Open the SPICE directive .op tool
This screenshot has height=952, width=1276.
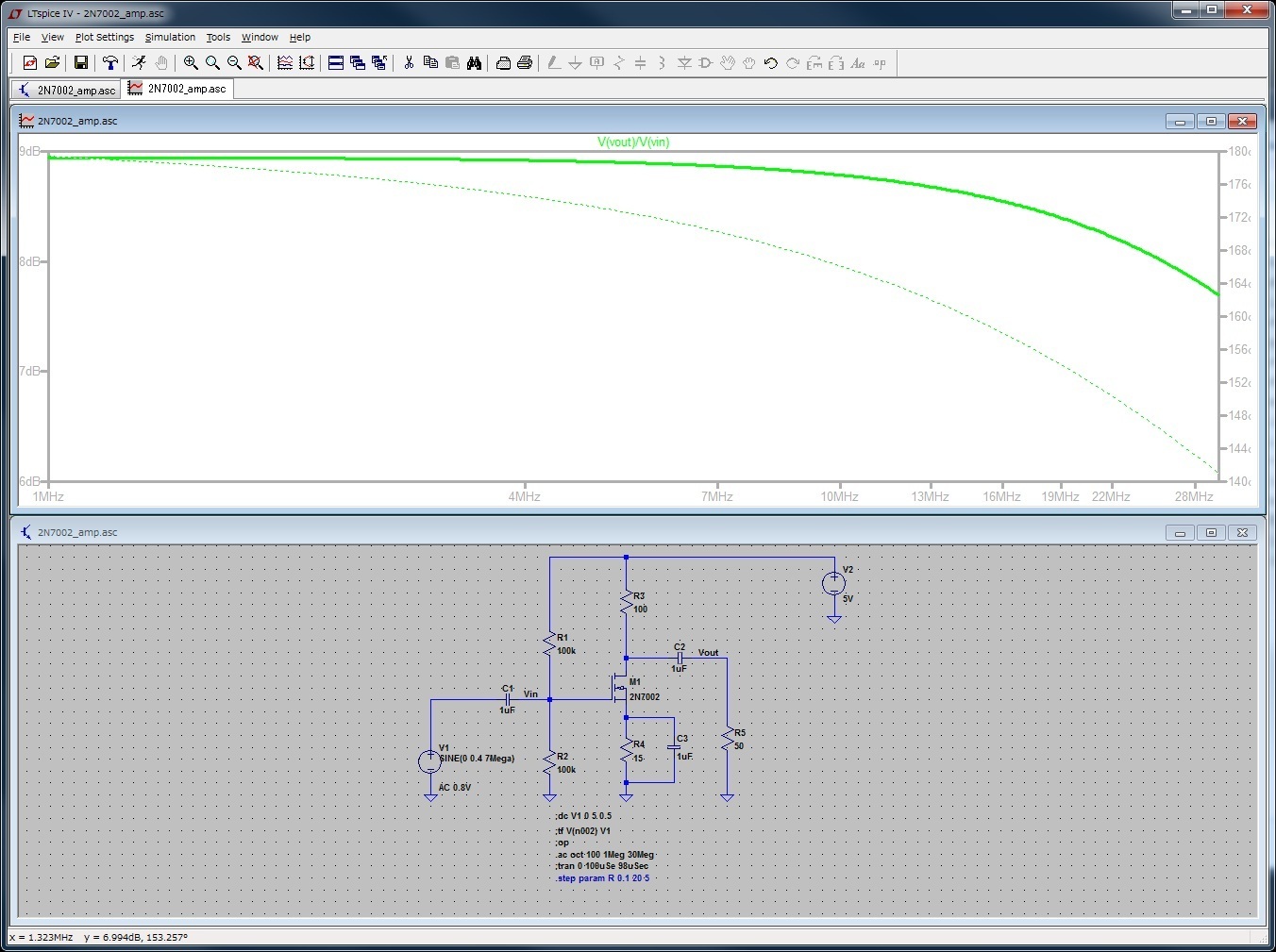(880, 63)
